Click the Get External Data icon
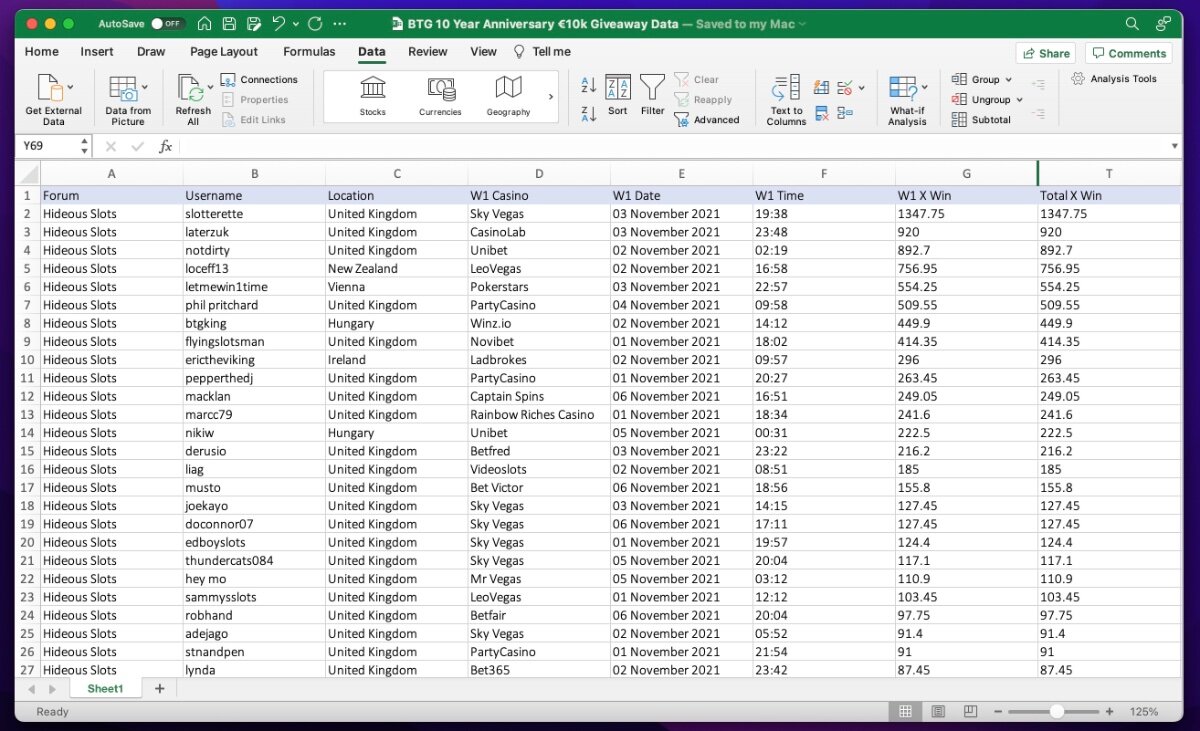The width and height of the screenshot is (1200, 731). pyautogui.click(x=49, y=88)
